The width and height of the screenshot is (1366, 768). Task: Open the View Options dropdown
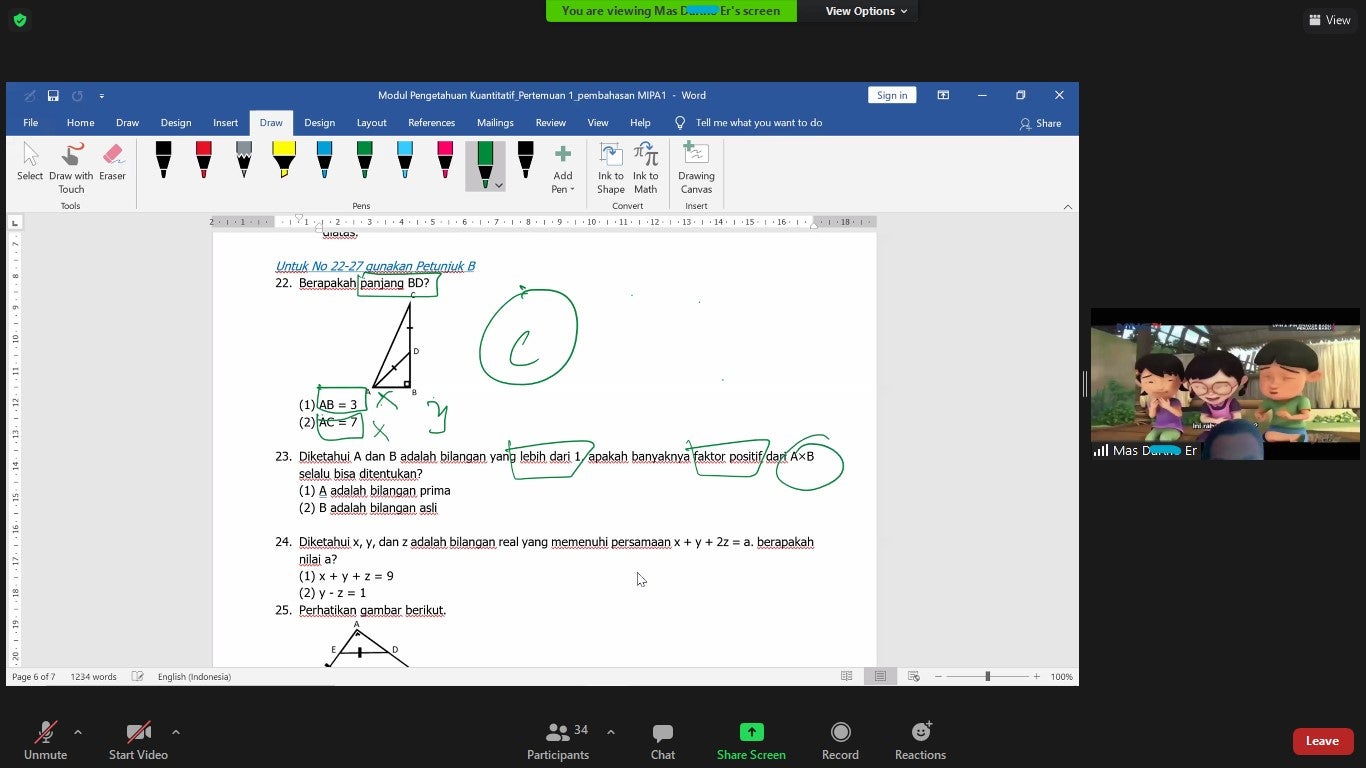coord(866,11)
